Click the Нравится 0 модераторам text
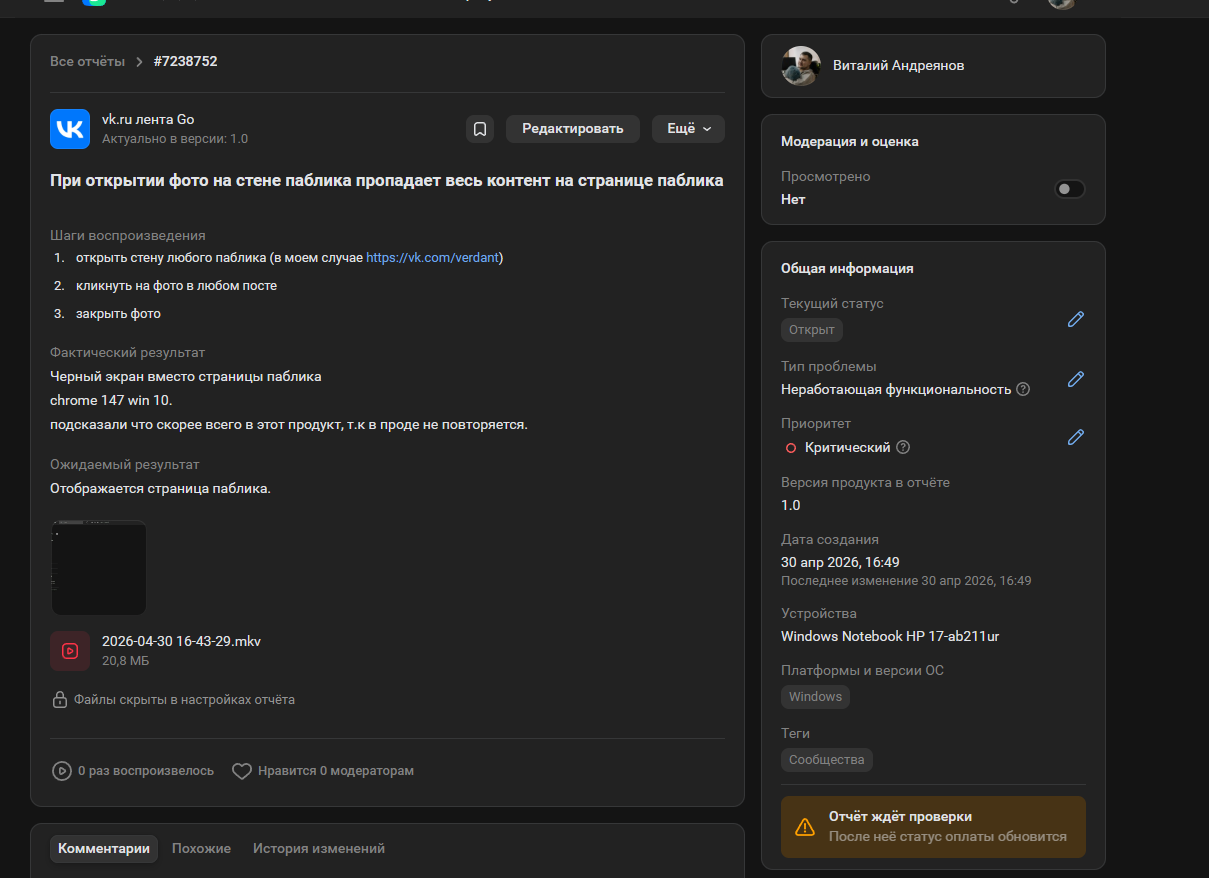Image resolution: width=1209 pixels, height=878 pixels. tap(336, 771)
